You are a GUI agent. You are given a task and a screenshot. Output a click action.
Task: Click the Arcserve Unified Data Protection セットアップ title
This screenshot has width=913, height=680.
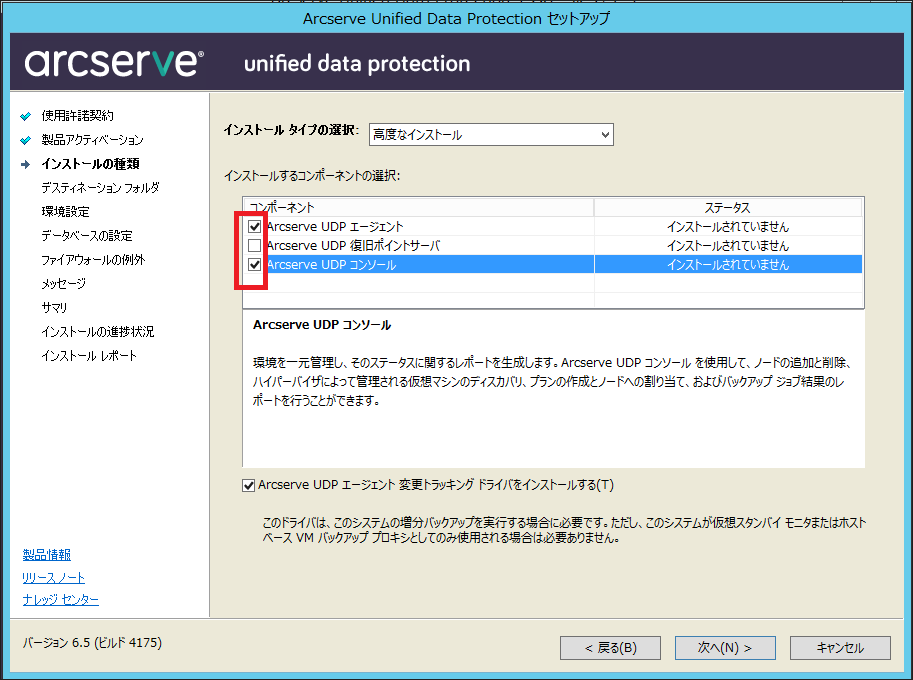point(456,19)
